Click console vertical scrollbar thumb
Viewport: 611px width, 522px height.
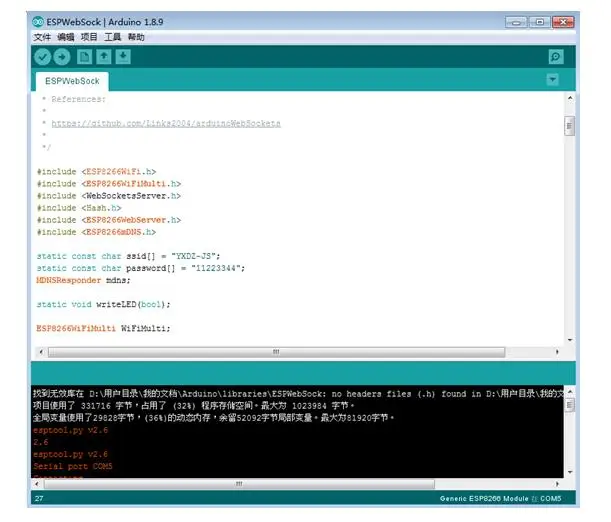pos(569,405)
